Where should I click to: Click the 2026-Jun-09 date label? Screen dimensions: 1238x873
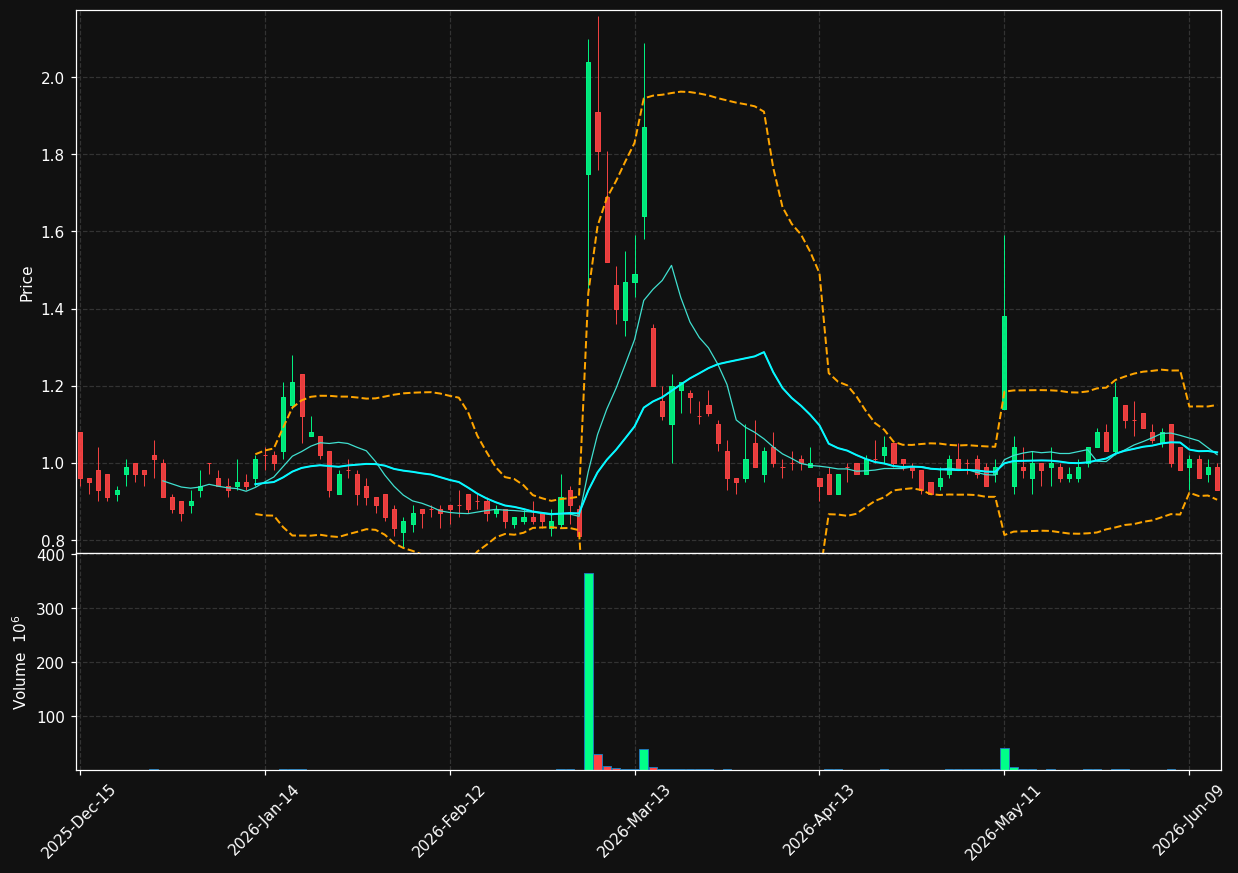(x=1189, y=821)
